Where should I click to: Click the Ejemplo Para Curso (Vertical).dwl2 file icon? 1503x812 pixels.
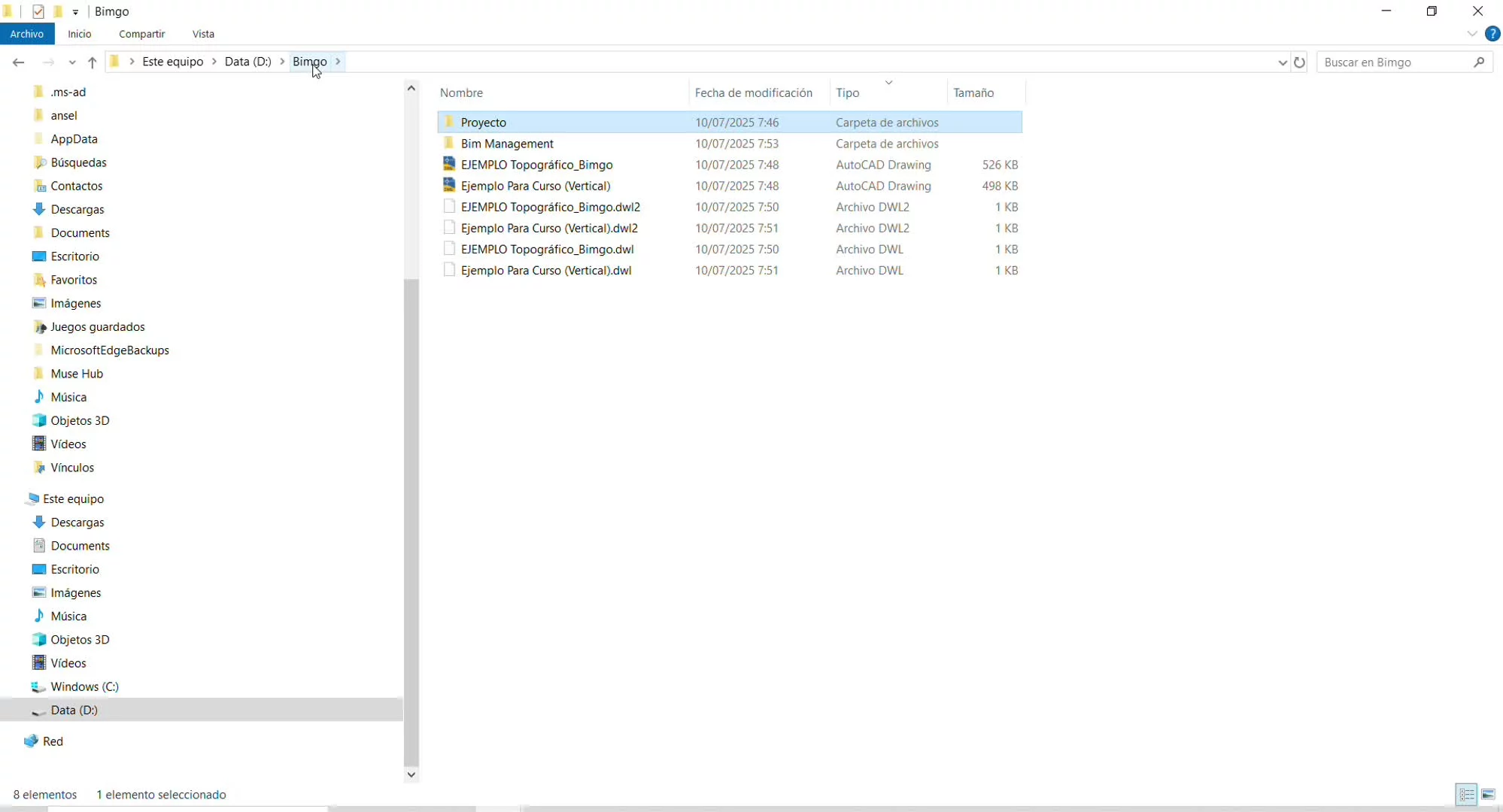pyautogui.click(x=449, y=227)
